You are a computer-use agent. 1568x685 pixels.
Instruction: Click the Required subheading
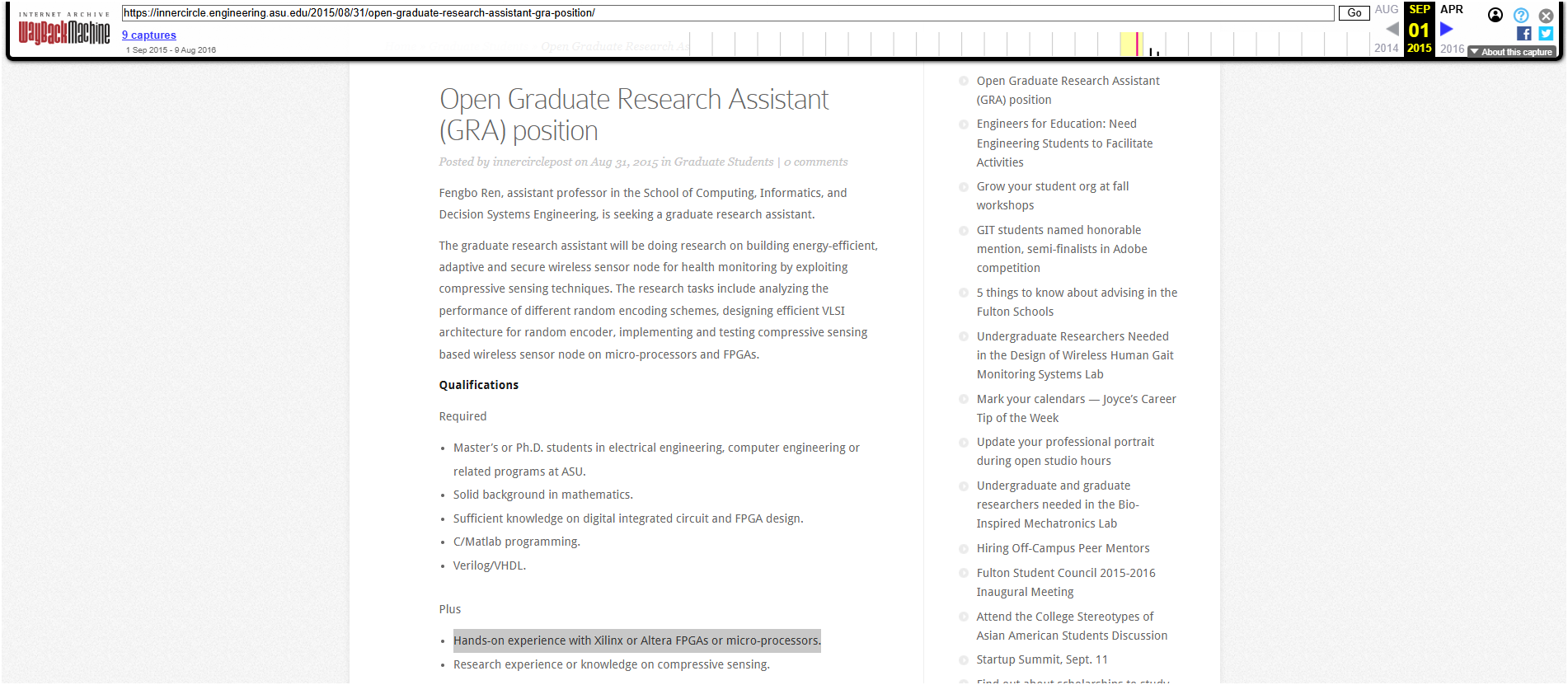tap(463, 416)
